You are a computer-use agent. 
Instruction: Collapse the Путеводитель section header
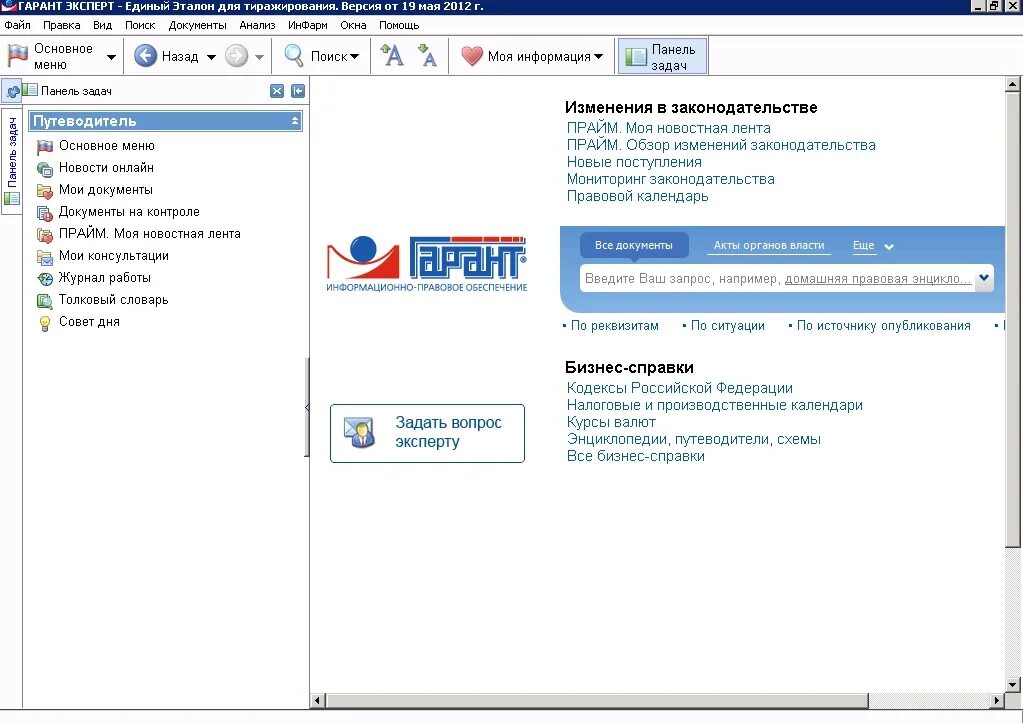click(x=295, y=121)
